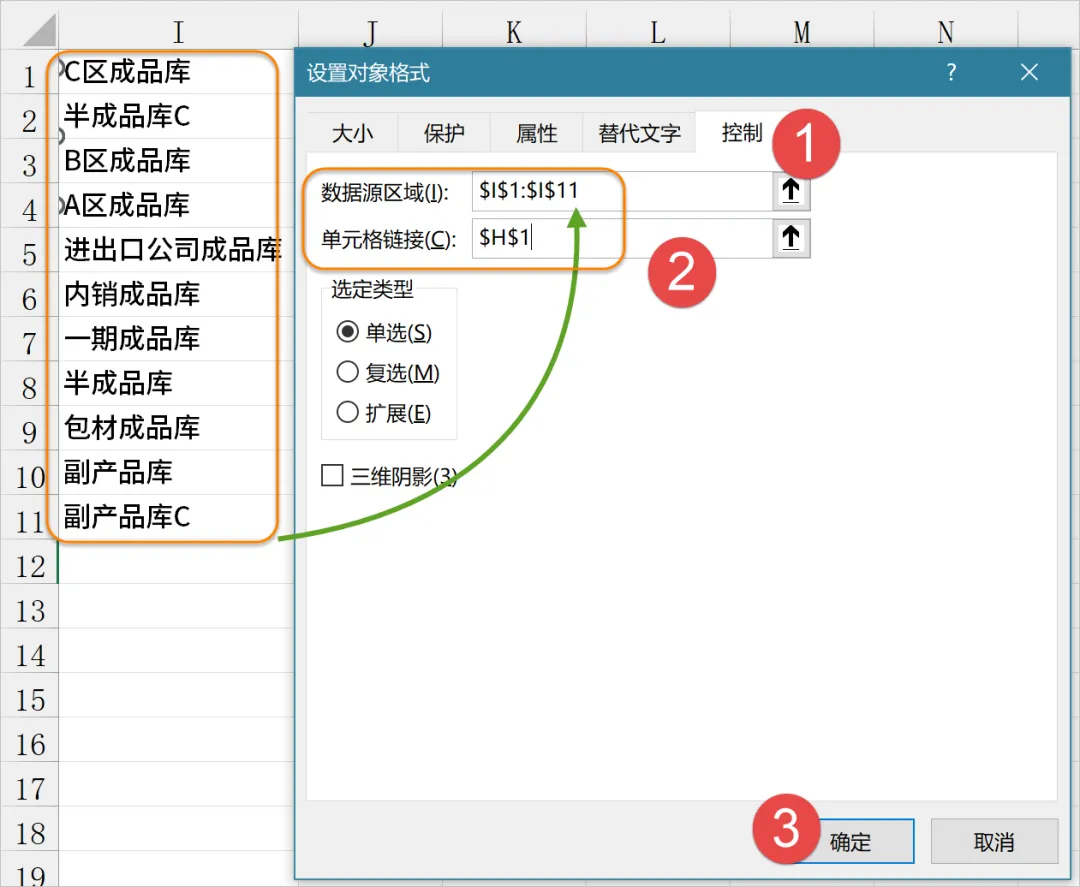1080x887 pixels.
Task: Select column I header
Action: pyautogui.click(x=178, y=31)
